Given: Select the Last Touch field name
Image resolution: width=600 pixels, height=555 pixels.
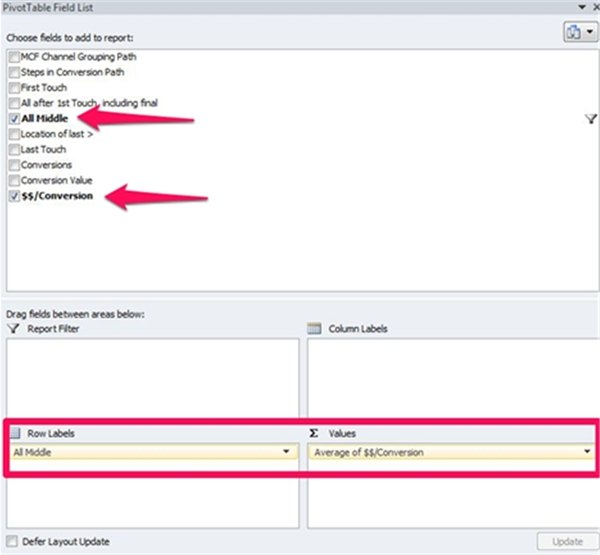Looking at the screenshot, I should pos(43,150).
